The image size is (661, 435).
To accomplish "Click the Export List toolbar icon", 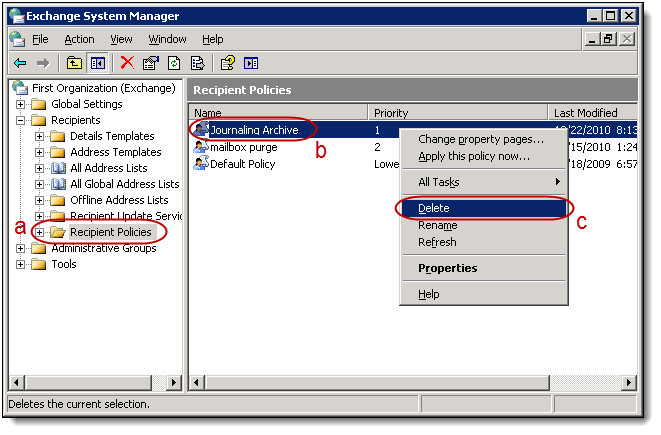I will (x=197, y=64).
